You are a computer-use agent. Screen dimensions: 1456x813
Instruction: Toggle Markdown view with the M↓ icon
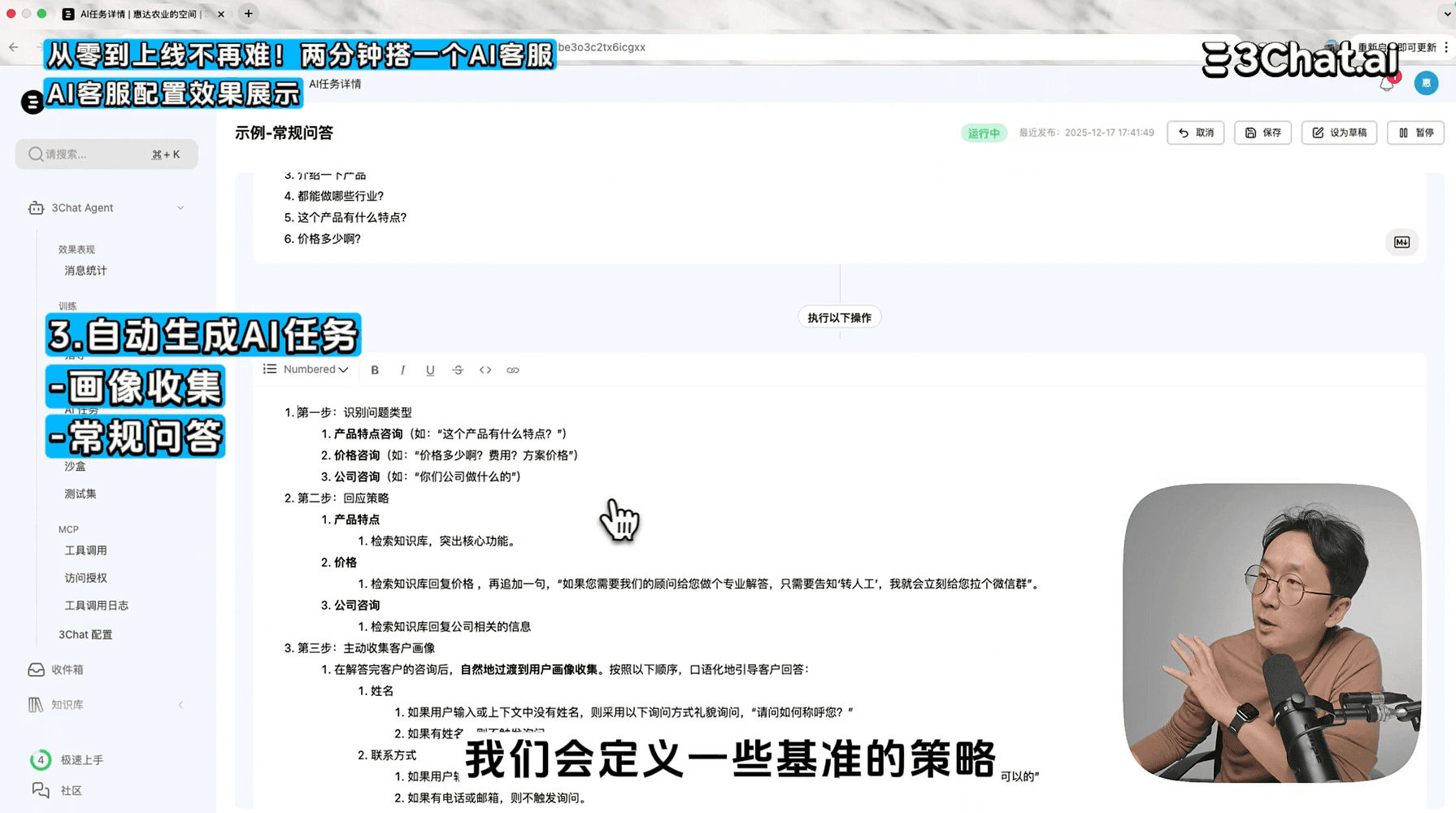(x=1402, y=242)
